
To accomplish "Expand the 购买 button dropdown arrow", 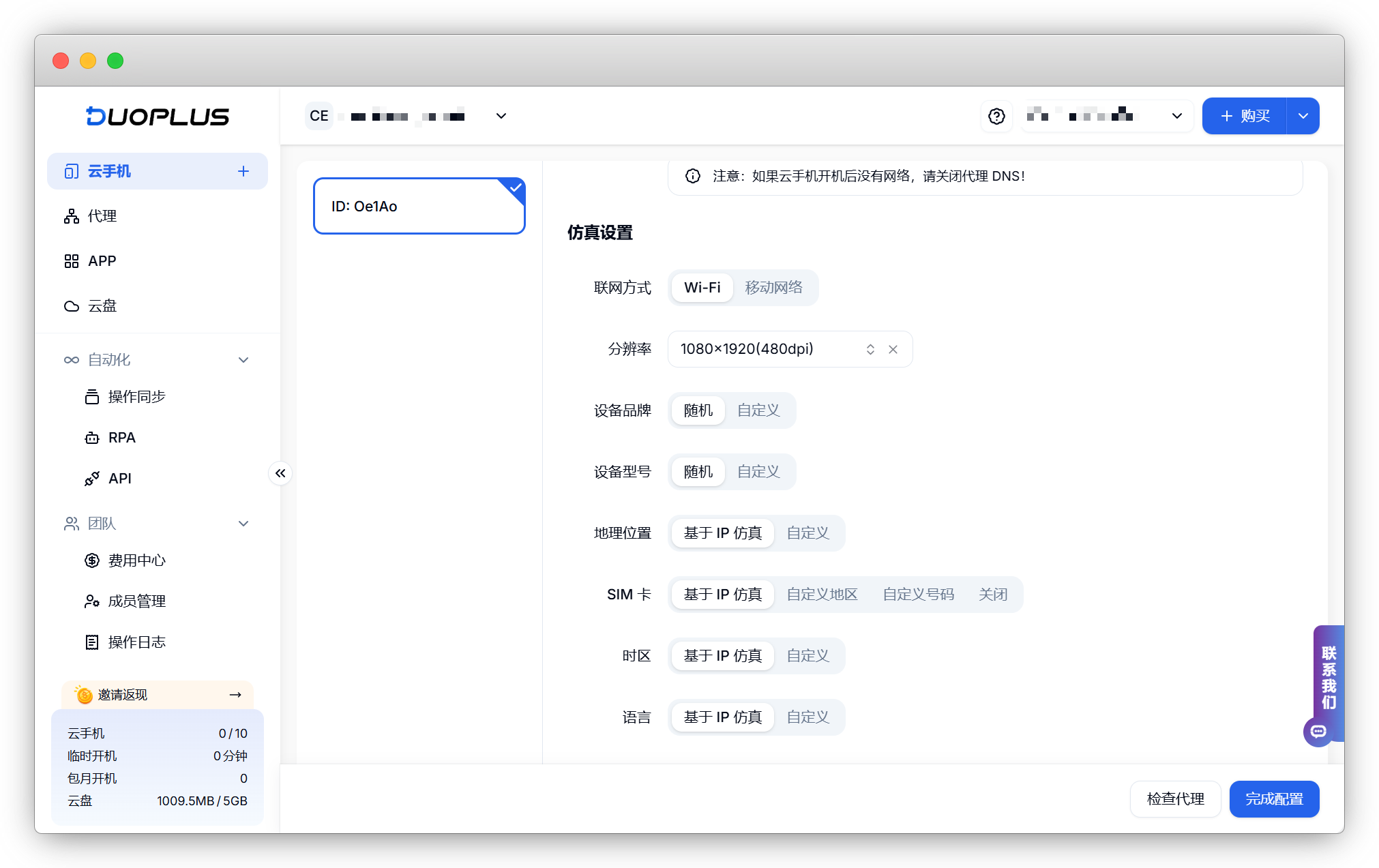I will point(1303,116).
